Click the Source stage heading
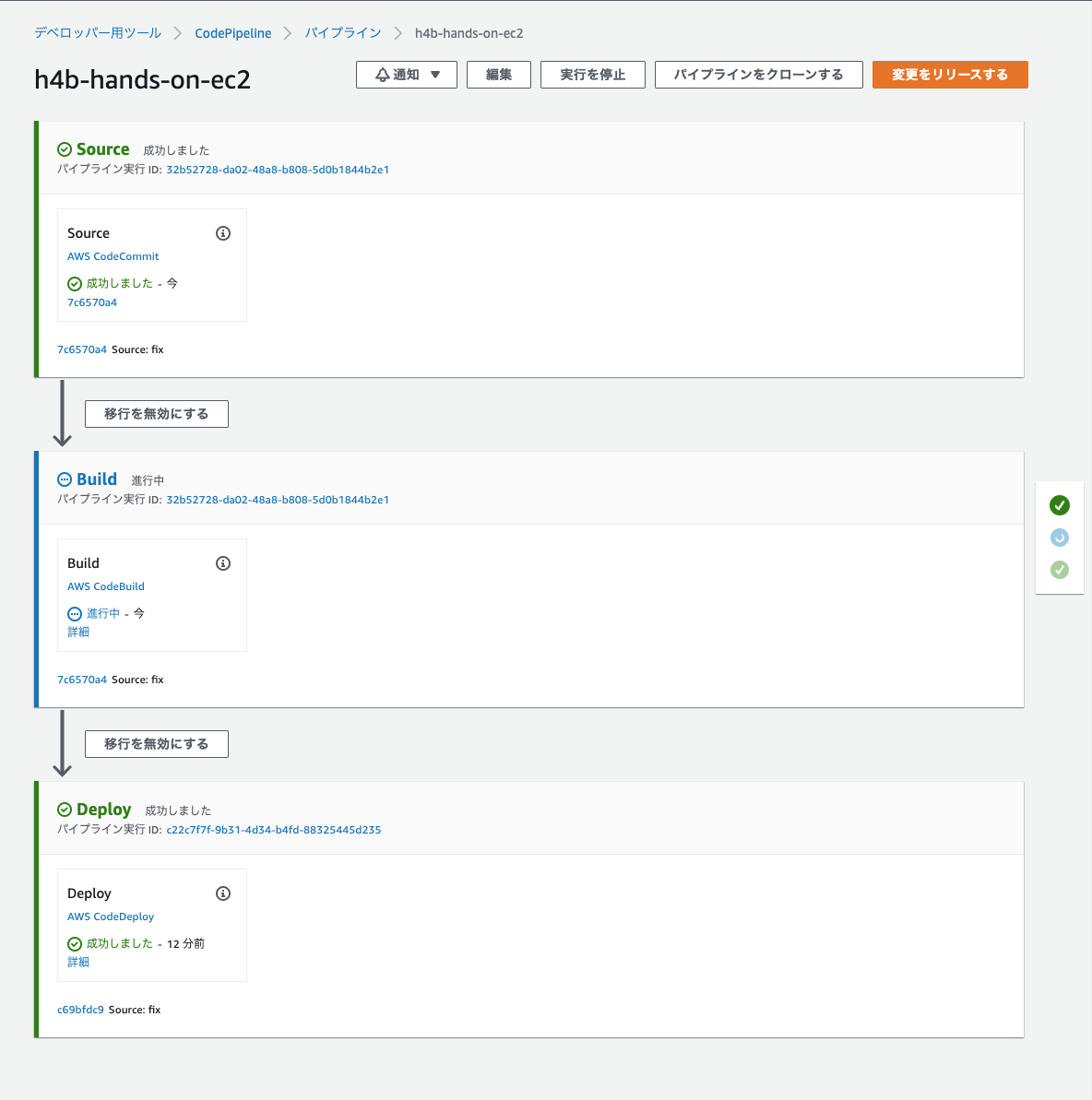Screen dimensions: 1092x1100 coord(102,149)
